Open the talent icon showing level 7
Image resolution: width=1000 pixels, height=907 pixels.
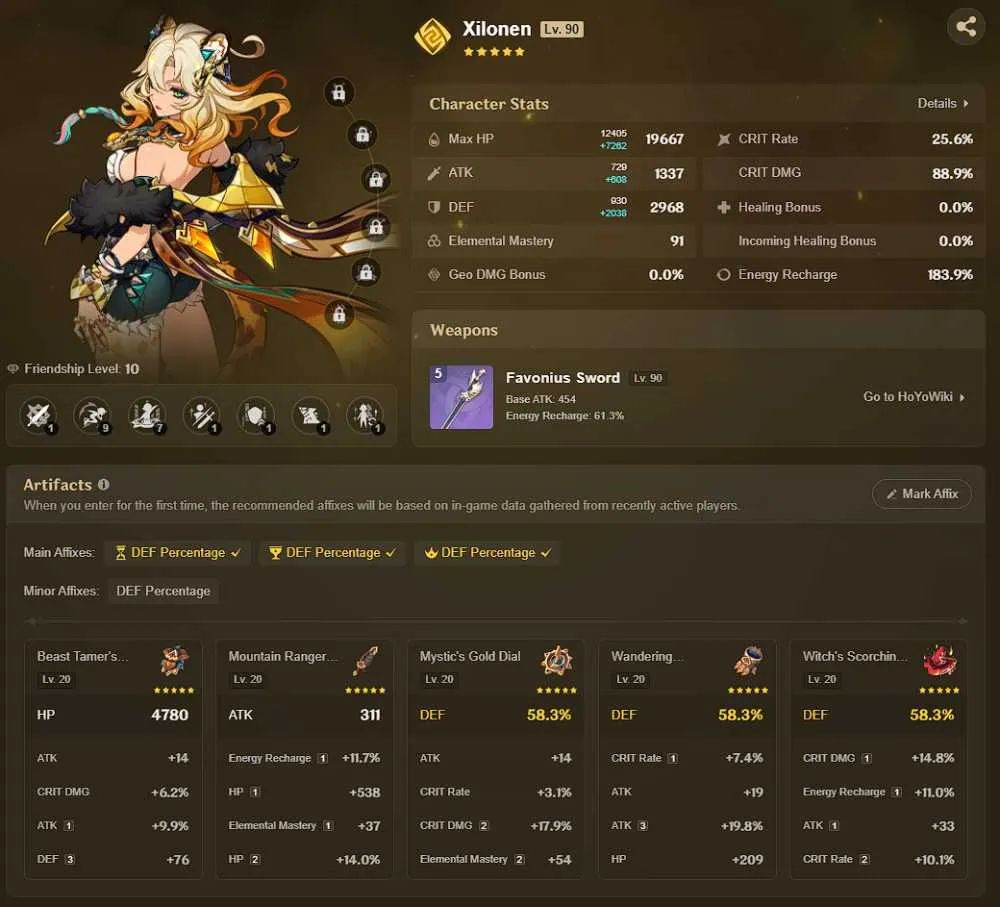click(147, 416)
